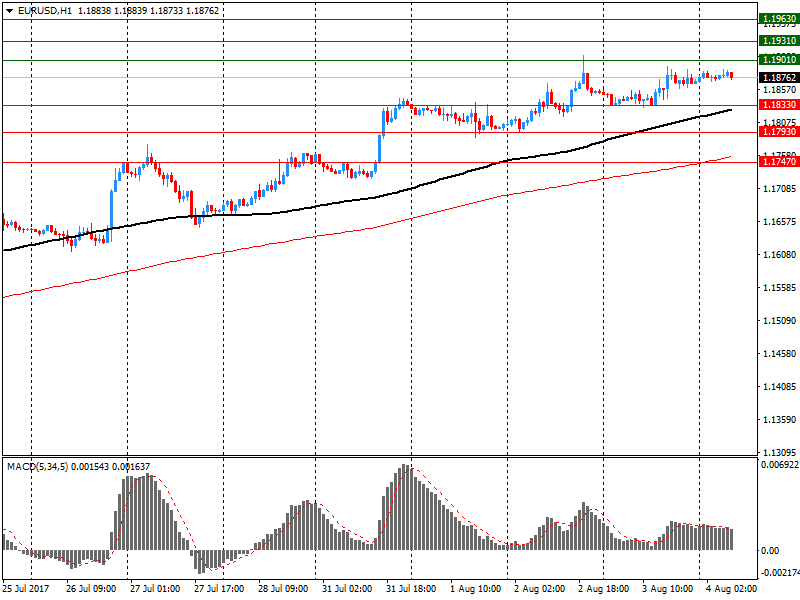This screenshot has width=800, height=600.
Task: Click the 1.18570 price scale value
Action: coord(779,90)
